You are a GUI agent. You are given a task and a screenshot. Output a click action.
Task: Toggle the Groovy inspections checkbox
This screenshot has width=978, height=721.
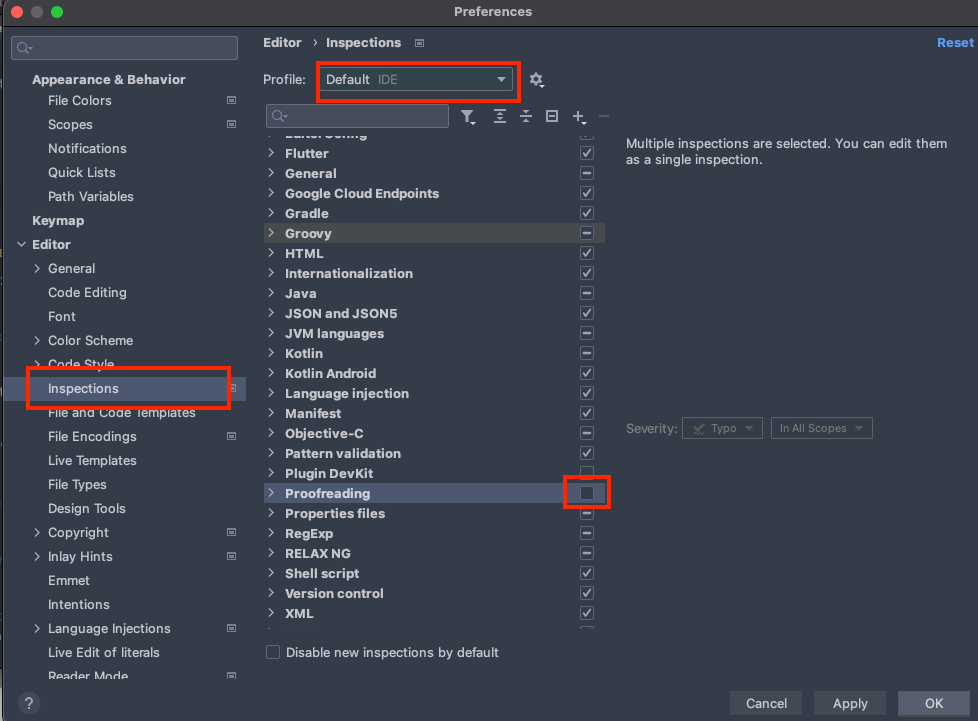[x=587, y=233]
